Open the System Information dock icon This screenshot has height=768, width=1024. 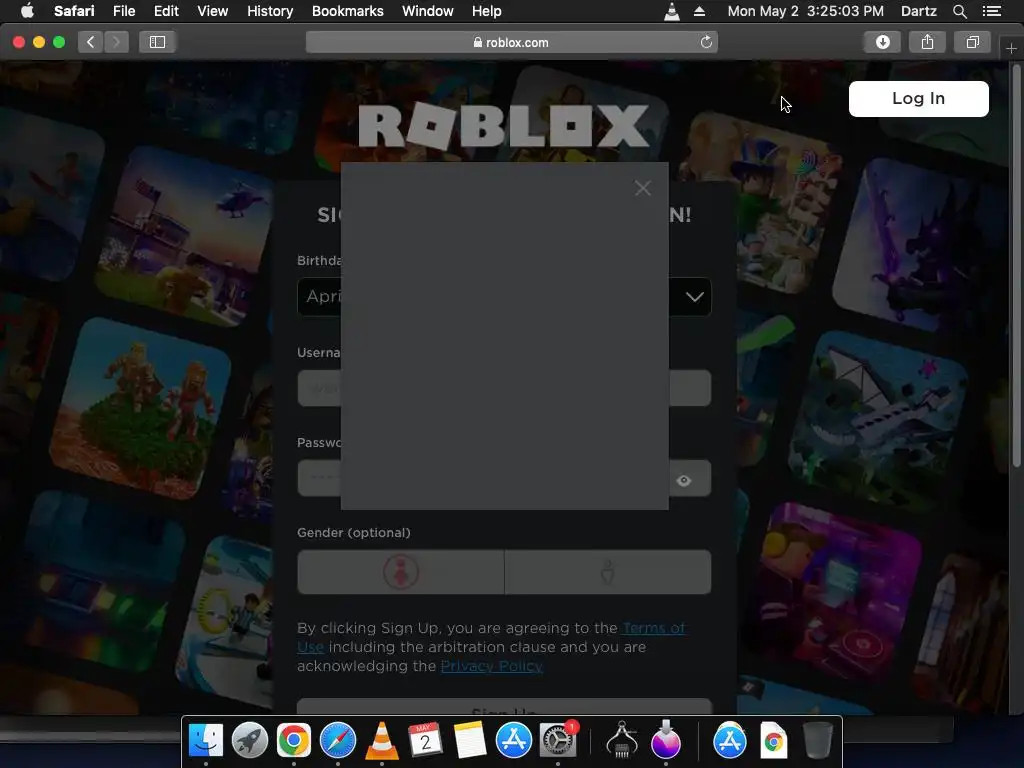click(622, 741)
